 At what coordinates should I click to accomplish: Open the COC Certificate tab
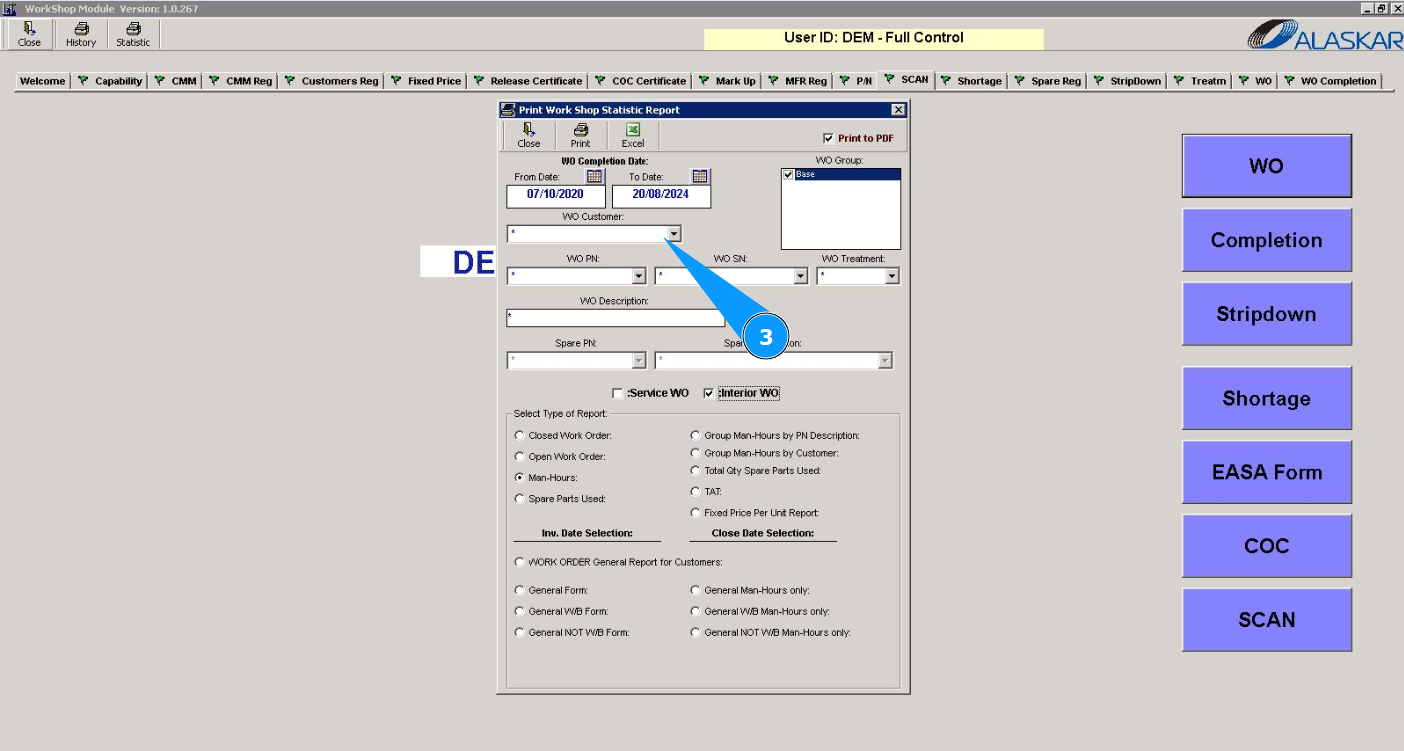641,81
